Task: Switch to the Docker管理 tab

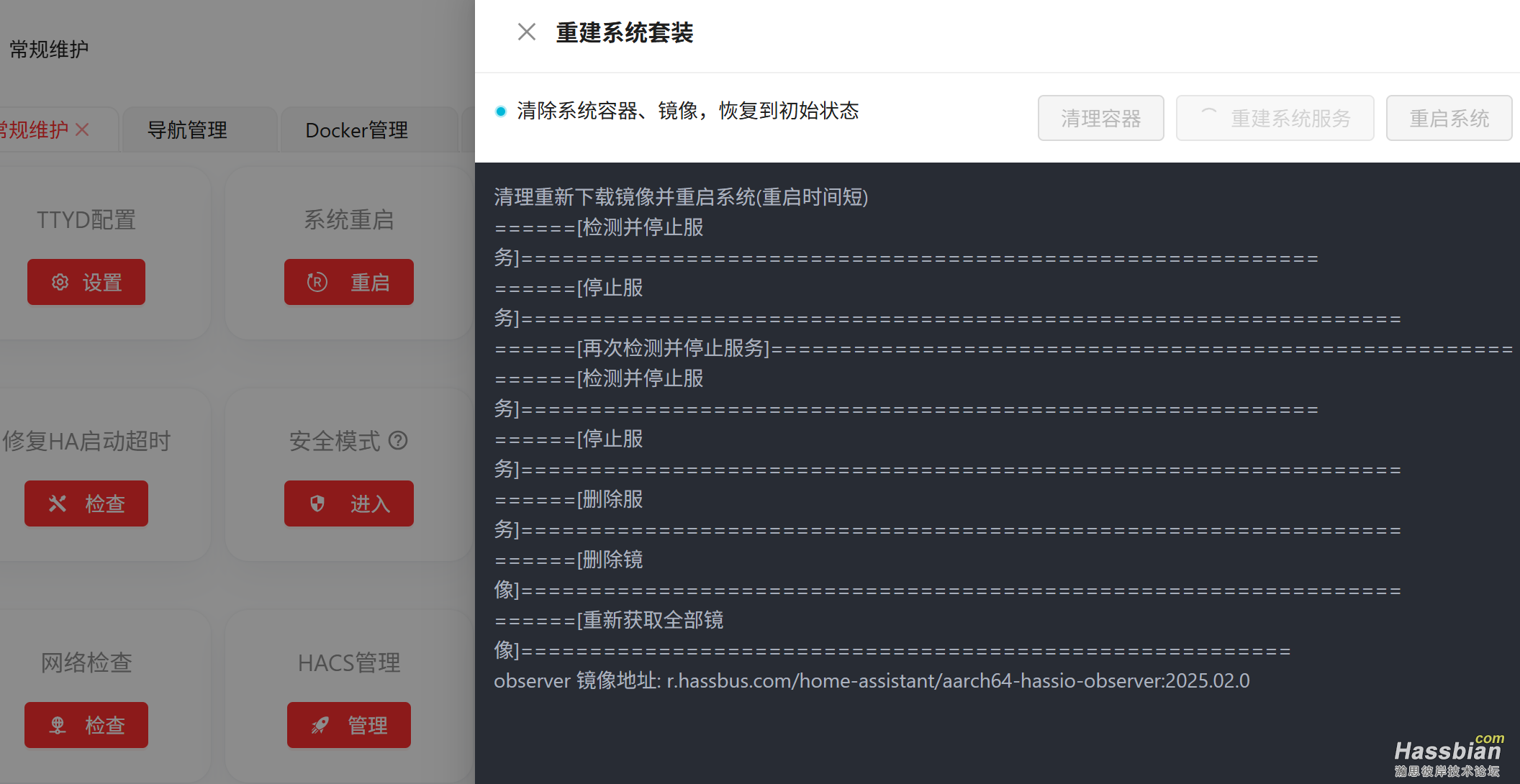Action: [x=357, y=130]
